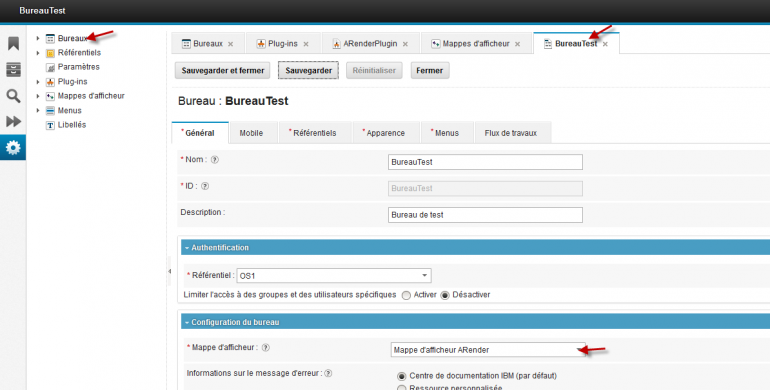Open the Menus settings tab
This screenshot has width=770, height=390.
[446, 133]
